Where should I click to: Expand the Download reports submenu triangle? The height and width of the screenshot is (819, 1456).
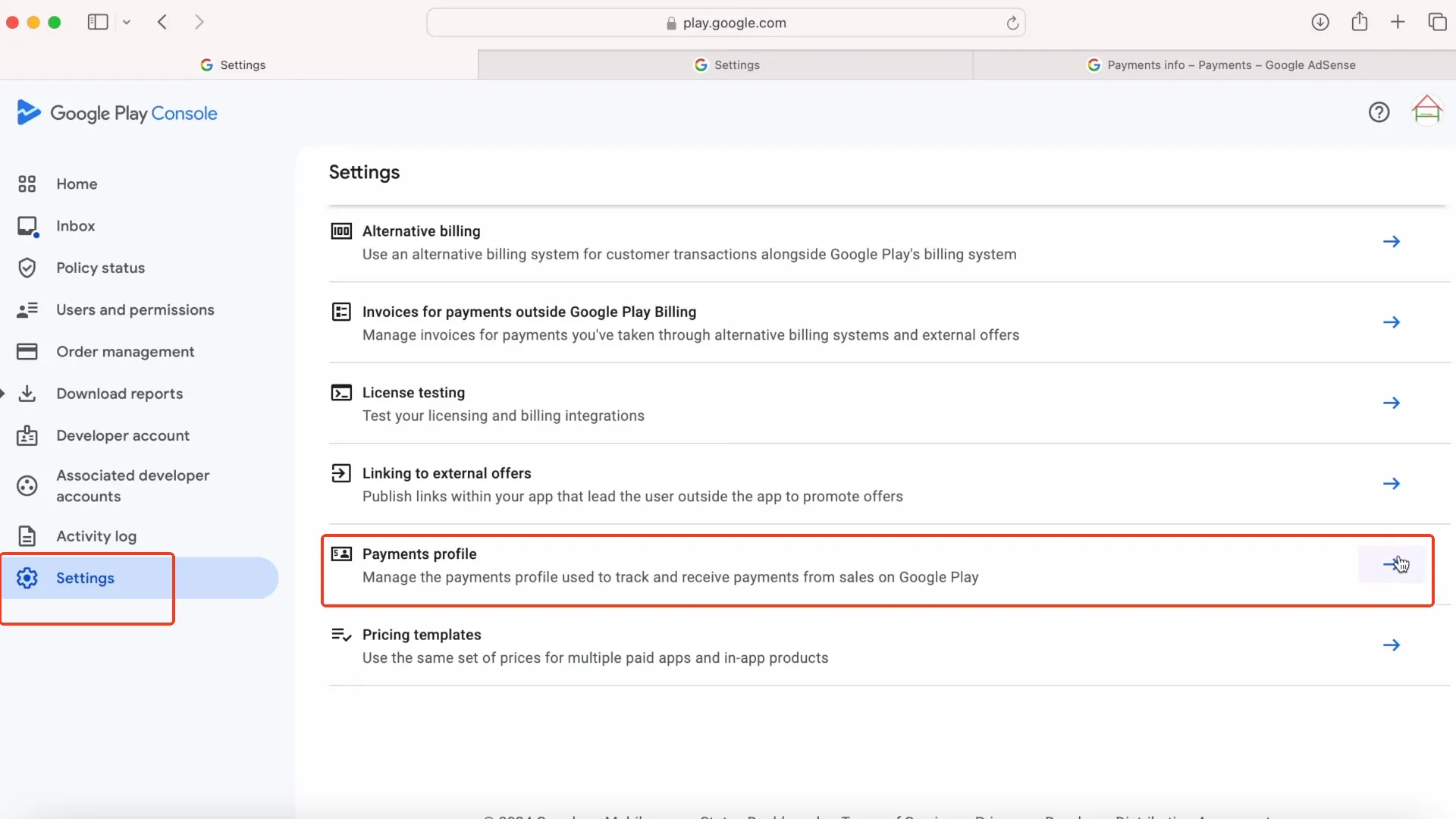pos(3,394)
